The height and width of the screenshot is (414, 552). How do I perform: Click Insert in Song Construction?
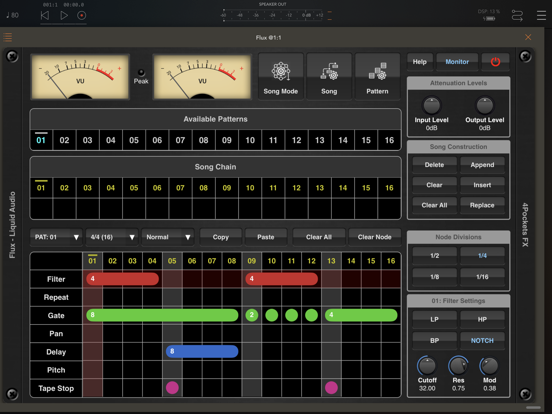482,185
